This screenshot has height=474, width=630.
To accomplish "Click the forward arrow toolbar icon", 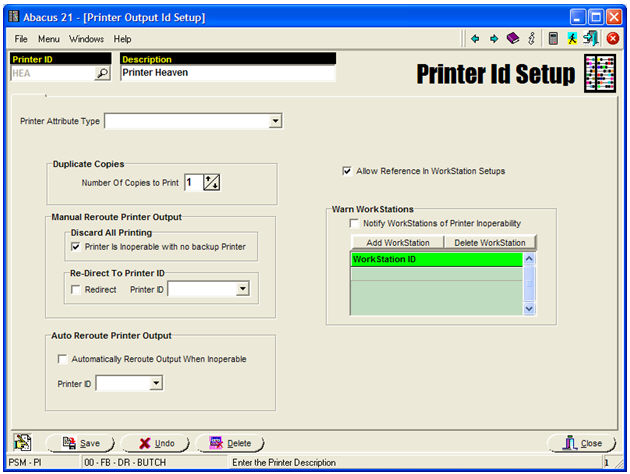I will 493,38.
